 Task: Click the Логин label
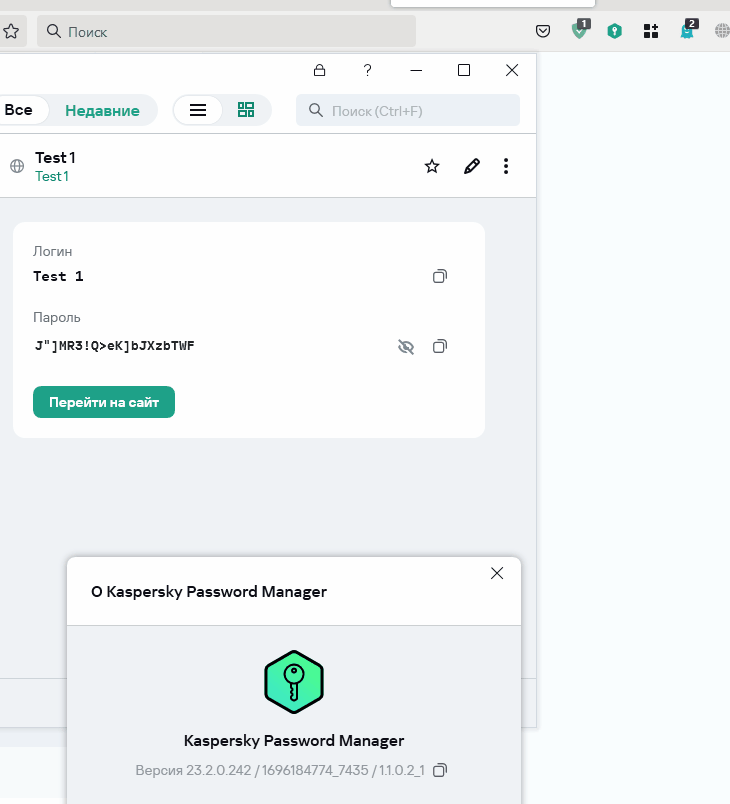[52, 251]
